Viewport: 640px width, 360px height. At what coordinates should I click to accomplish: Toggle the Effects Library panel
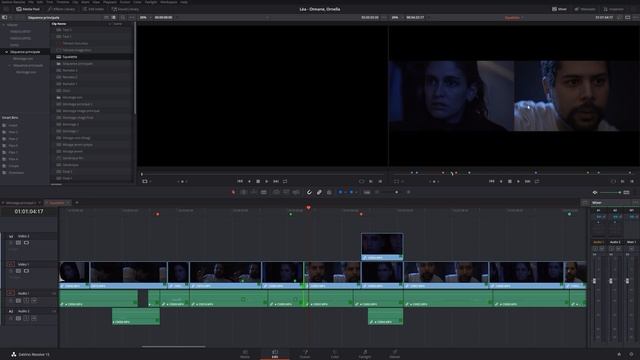[x=62, y=9]
